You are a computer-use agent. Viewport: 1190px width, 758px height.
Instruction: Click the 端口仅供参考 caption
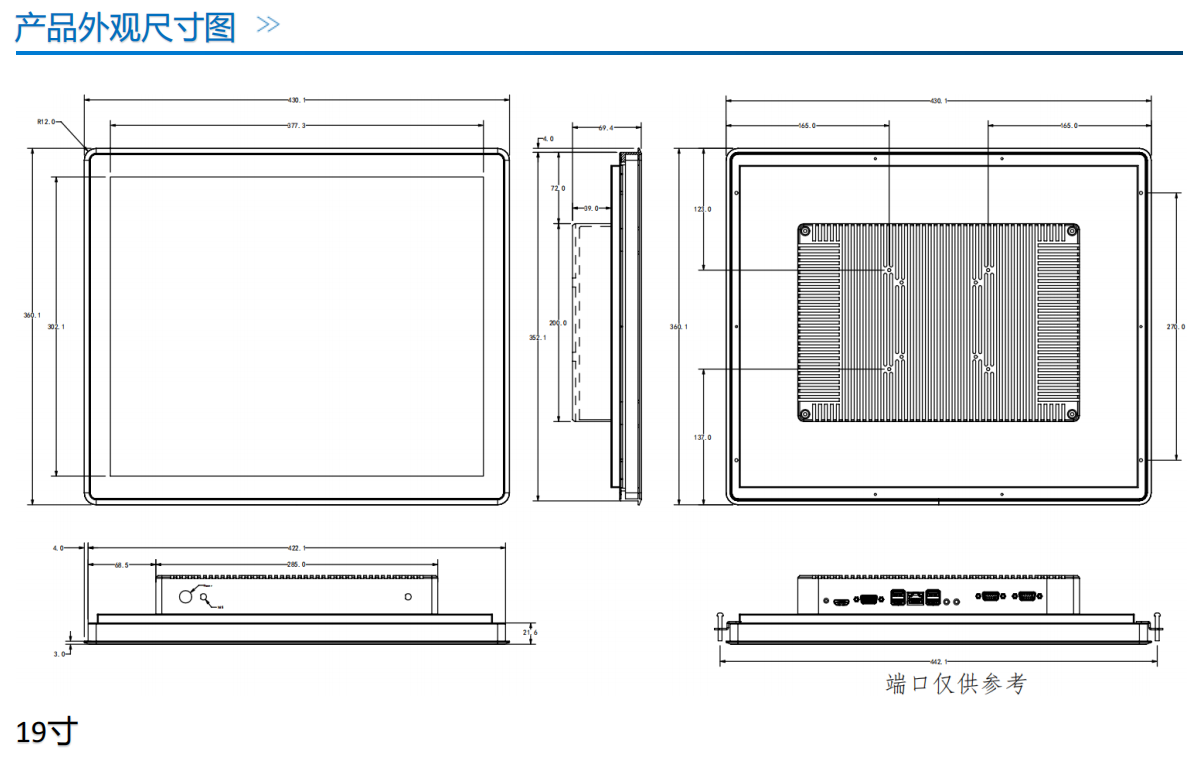pos(956,684)
